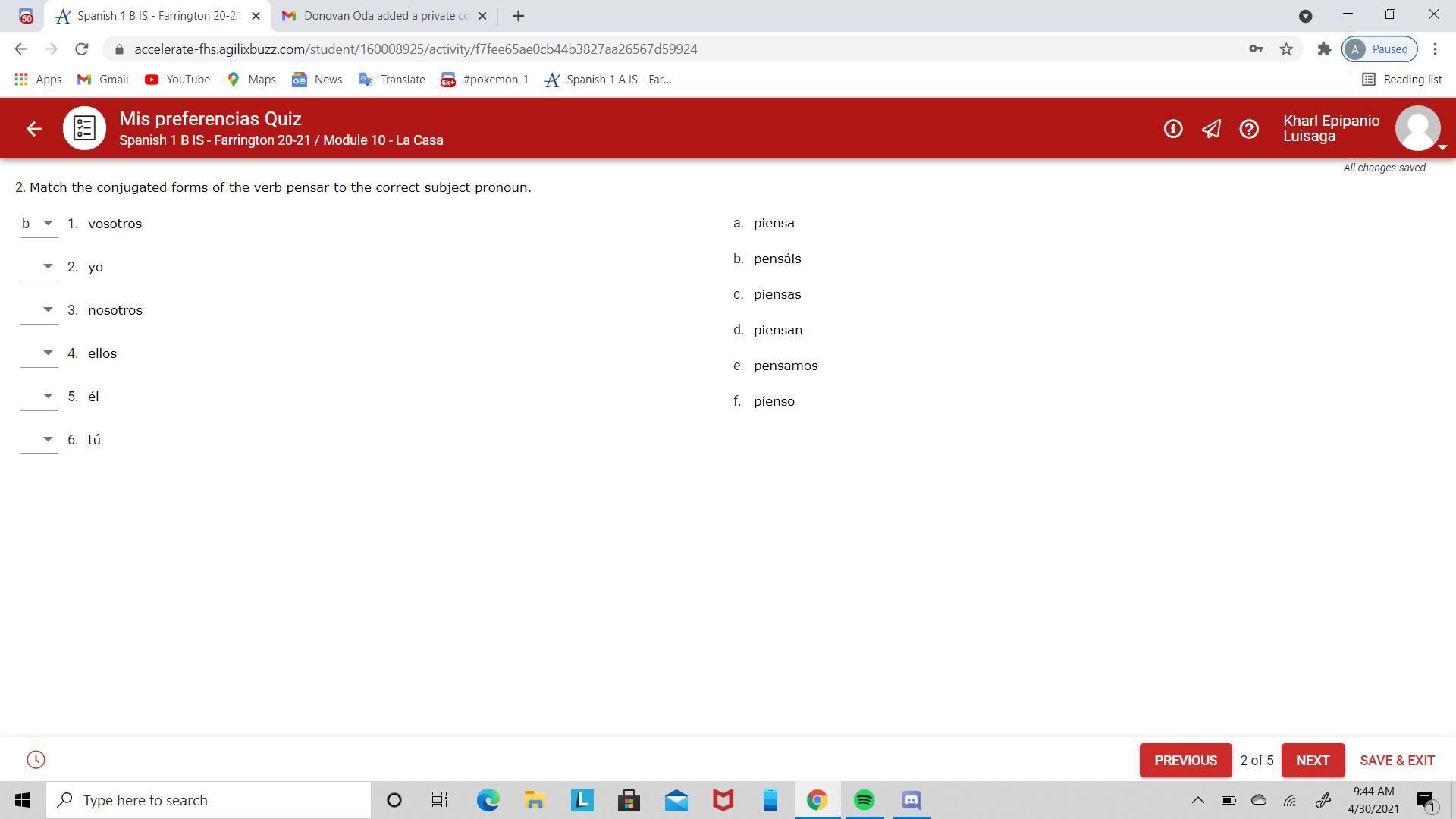Open the answer dropdown for ellos
The height and width of the screenshot is (819, 1456).
tap(39, 353)
